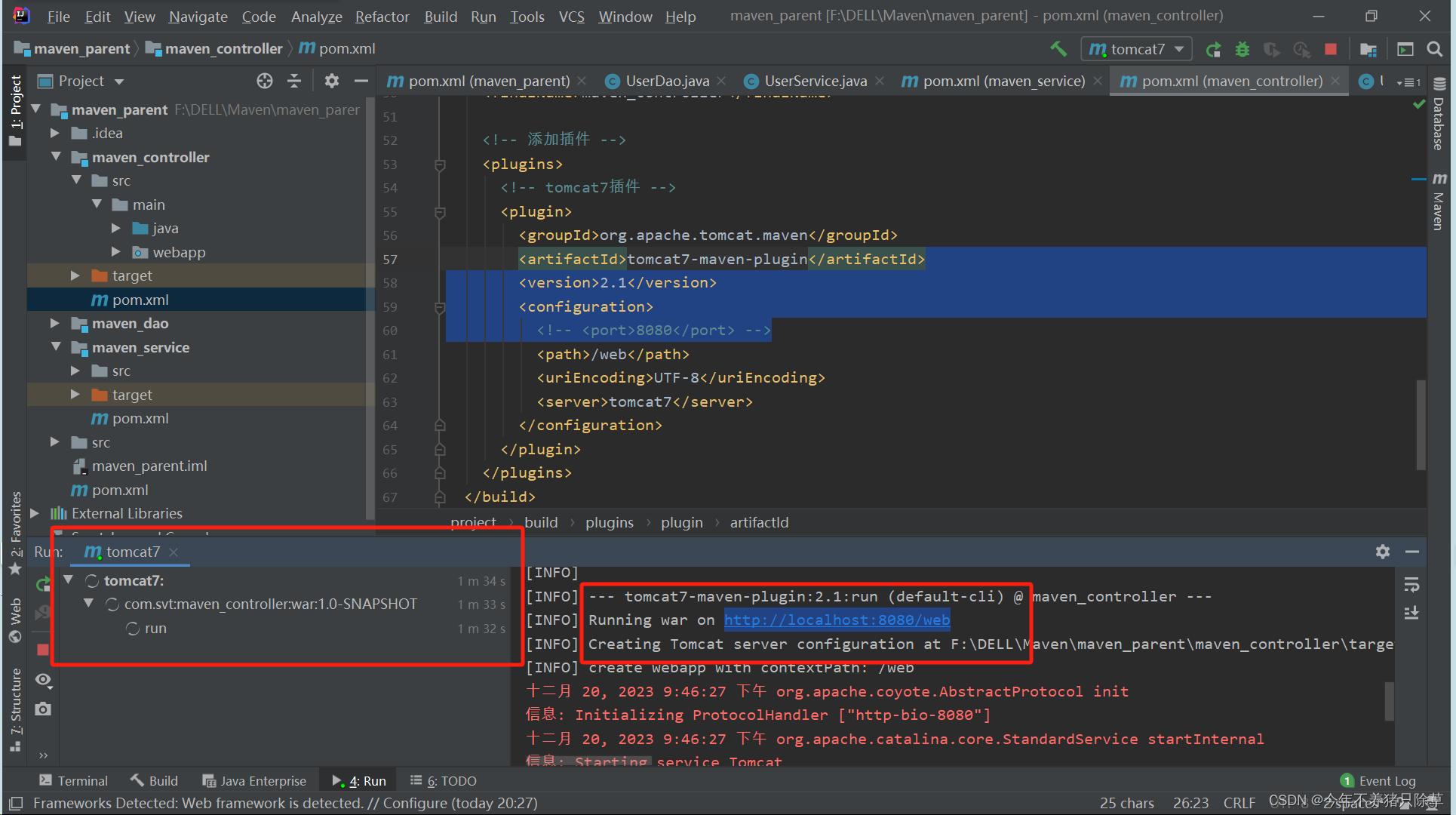Click the maven_controller breadcrumb

[x=214, y=49]
